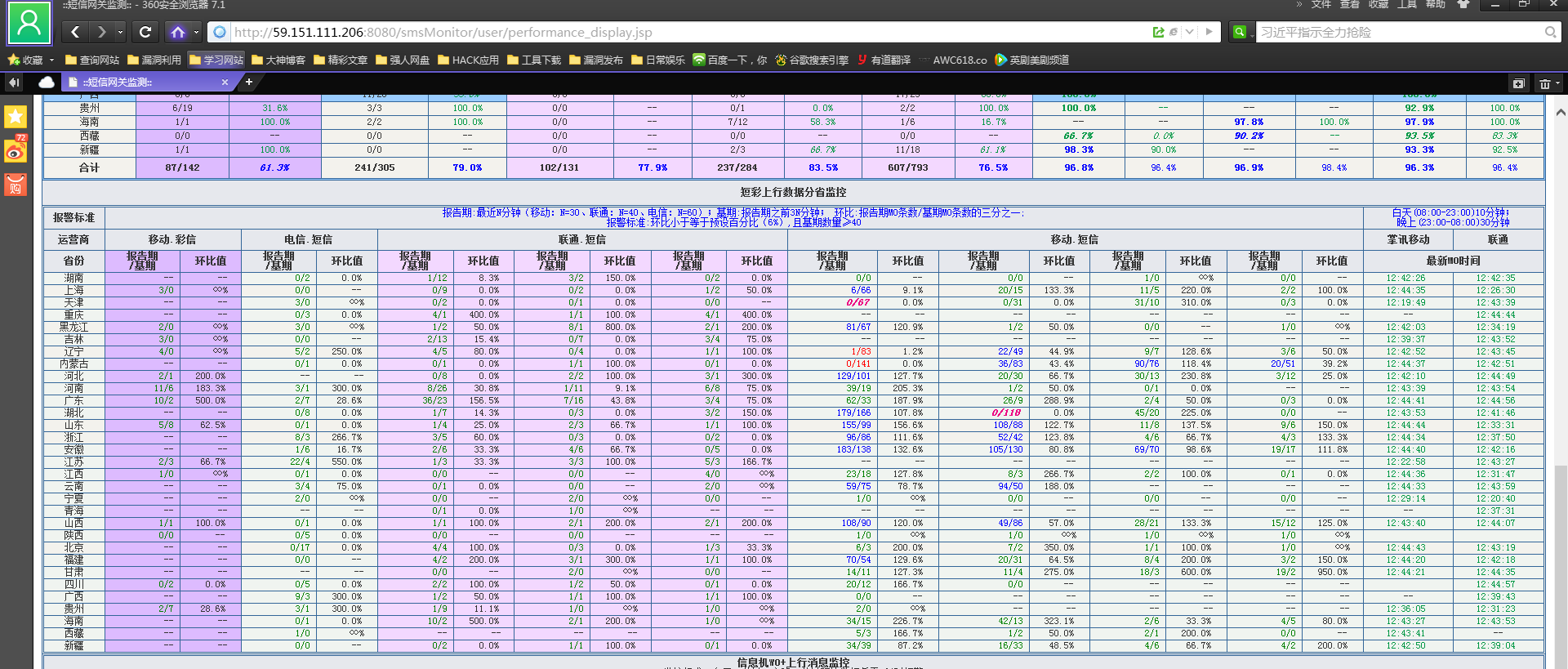Screen dimensions: 1568x669
Task: Click the 61.3% total in 合计 row
Action: point(274,167)
